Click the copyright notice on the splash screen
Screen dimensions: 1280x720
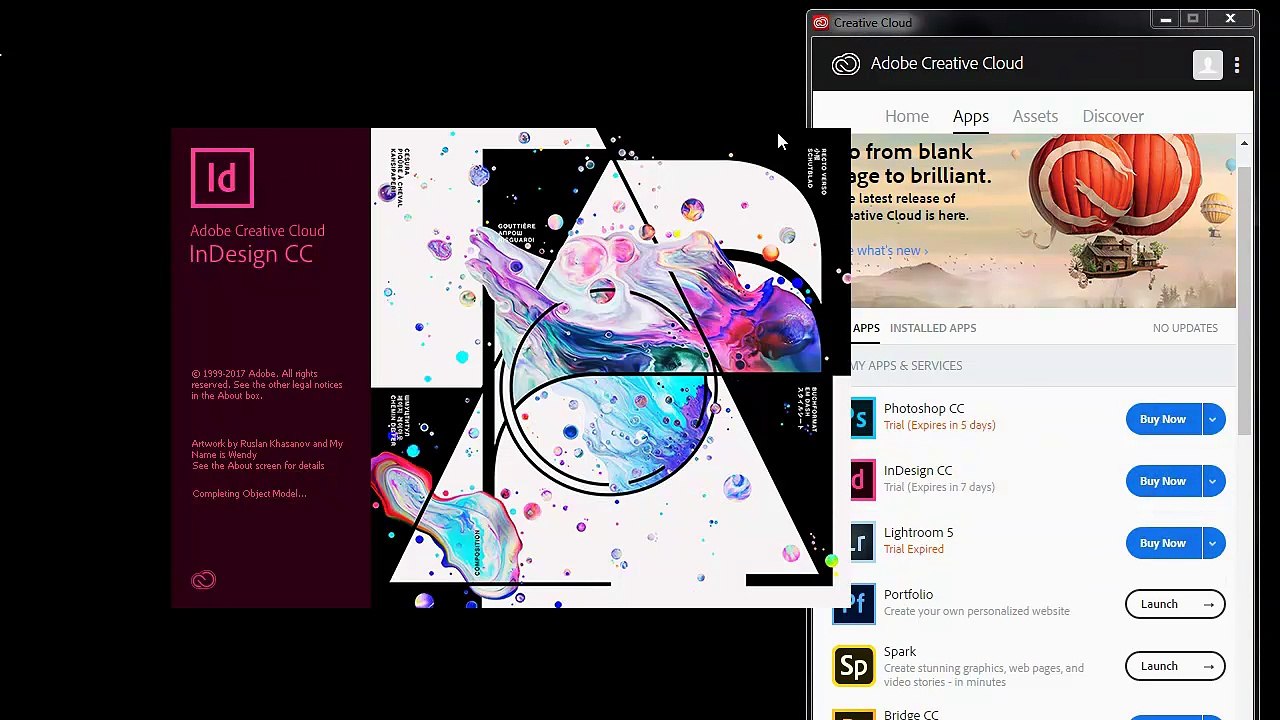click(267, 385)
